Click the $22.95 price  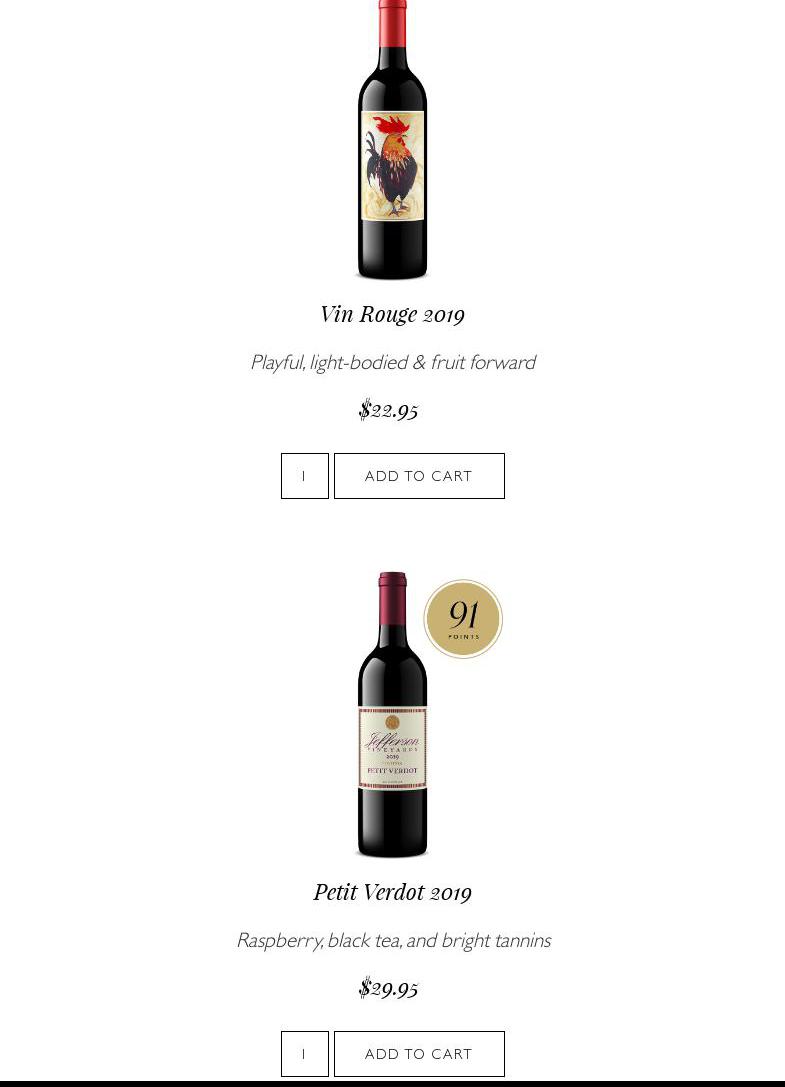coord(388,410)
